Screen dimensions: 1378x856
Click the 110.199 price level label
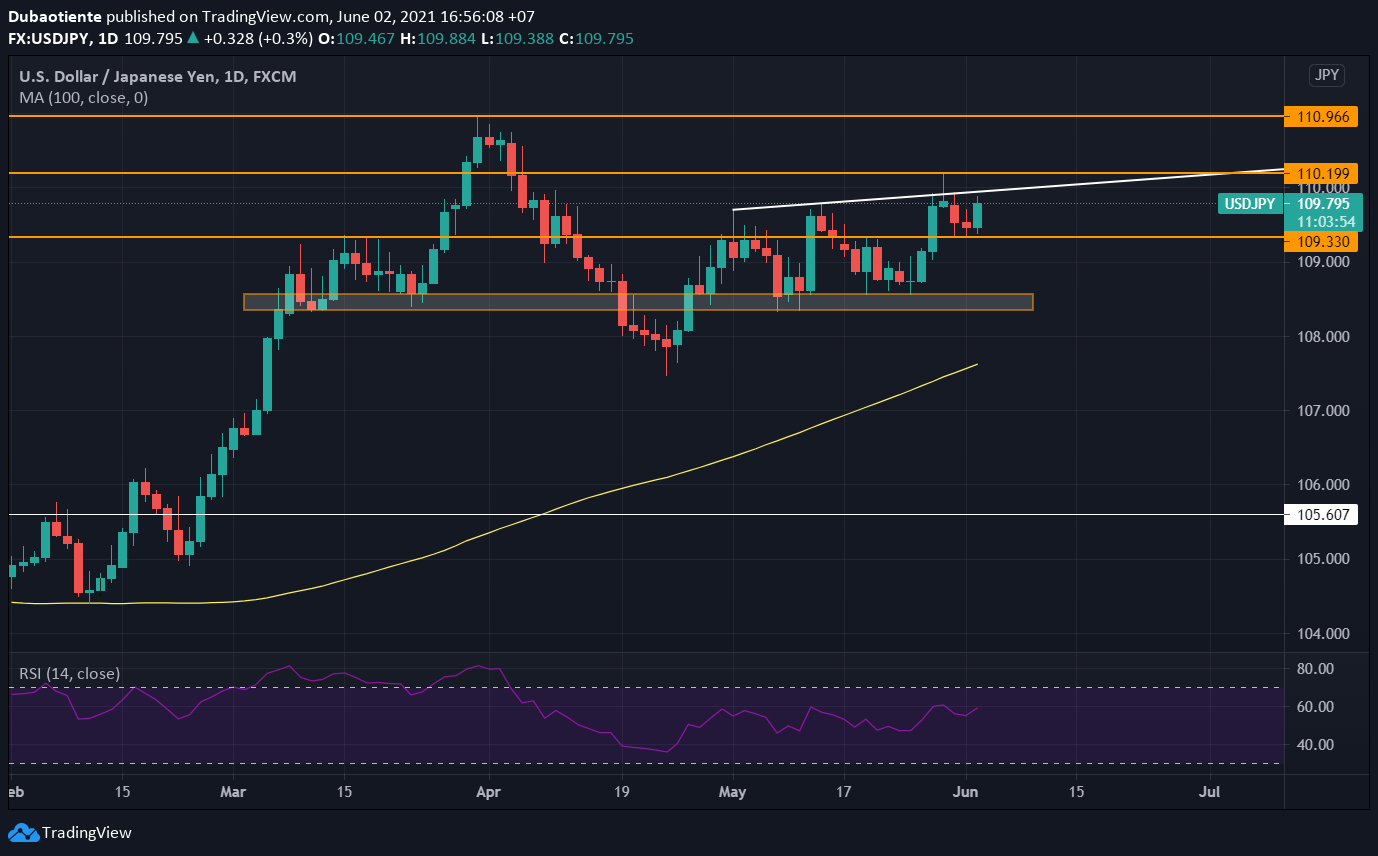(1321, 173)
